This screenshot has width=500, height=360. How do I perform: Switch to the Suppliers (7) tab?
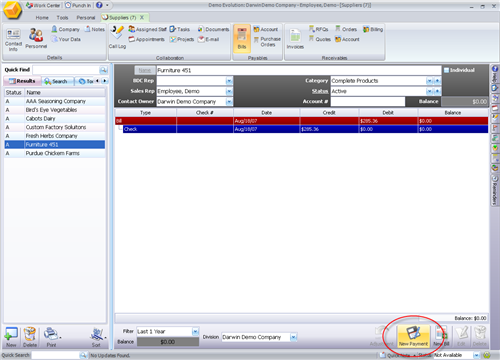(122, 17)
